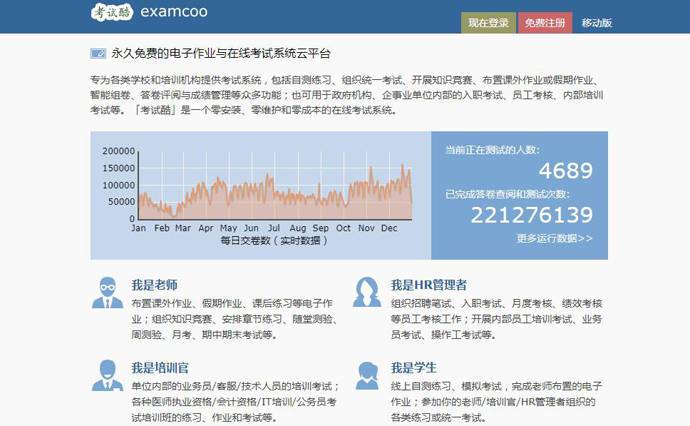Choose the 我是培训官 heading
The image size is (690, 426).
[160, 367]
